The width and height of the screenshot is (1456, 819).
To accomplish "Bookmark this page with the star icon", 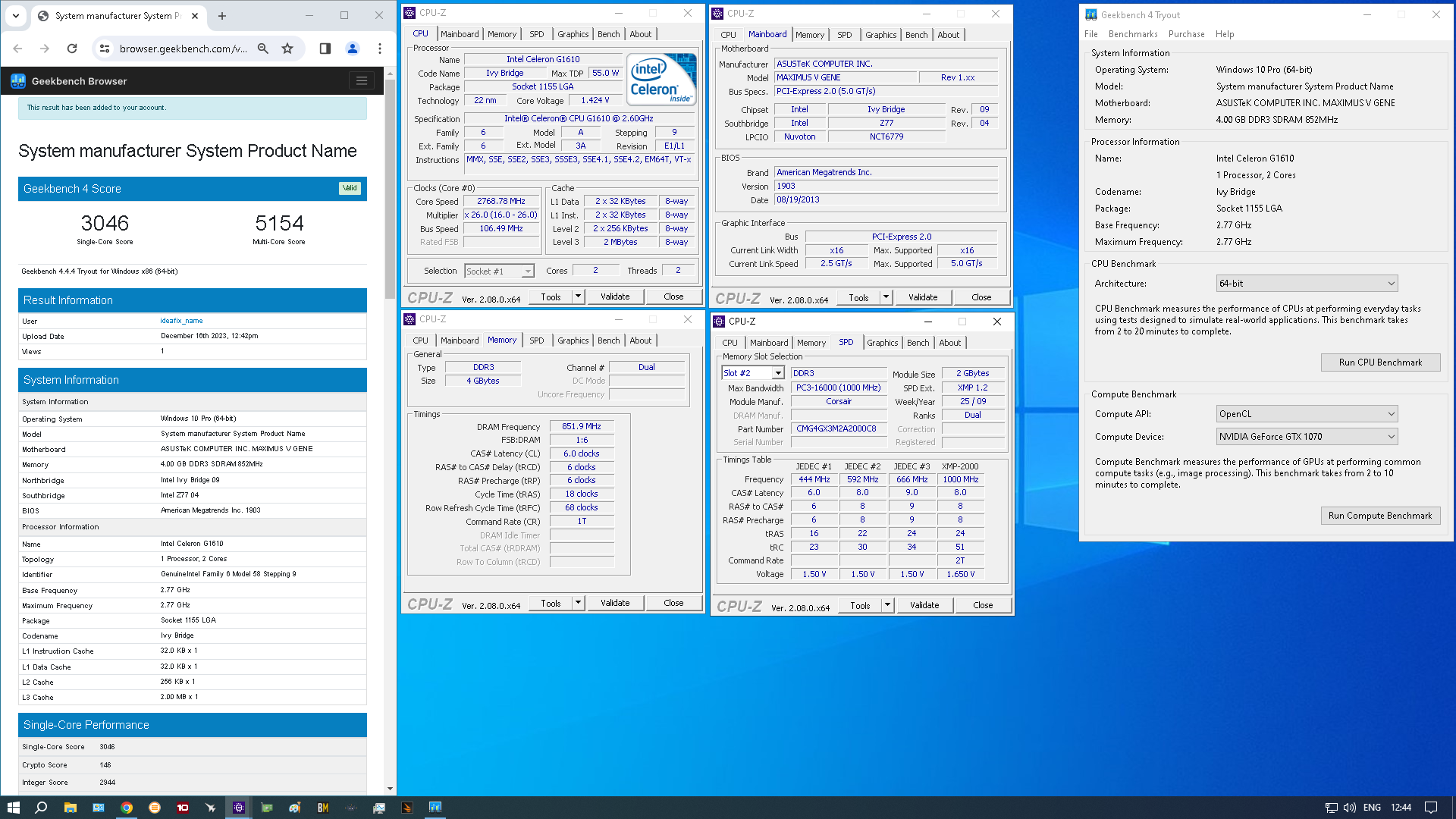I will [287, 49].
